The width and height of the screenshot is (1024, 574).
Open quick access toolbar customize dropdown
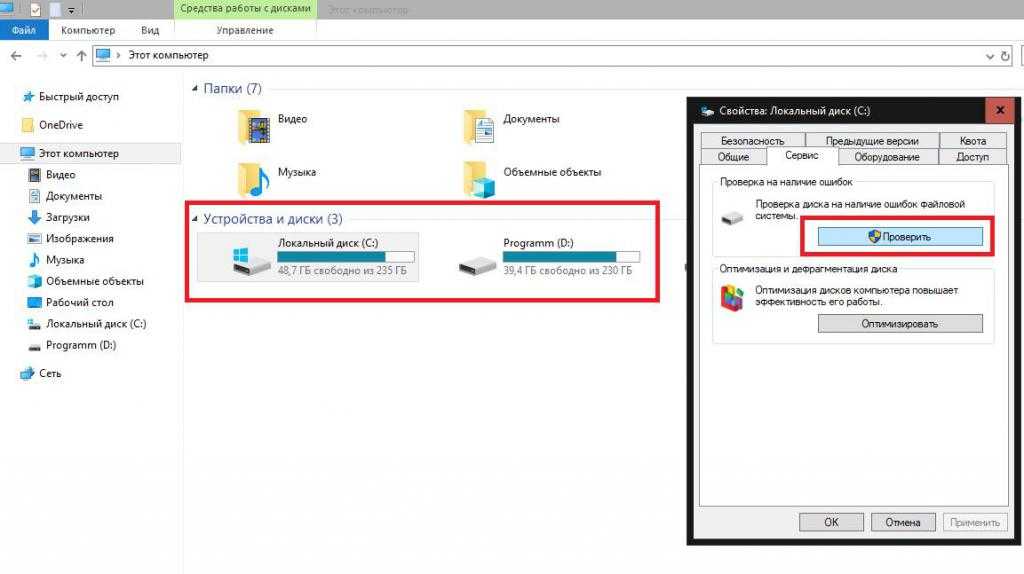coord(71,10)
